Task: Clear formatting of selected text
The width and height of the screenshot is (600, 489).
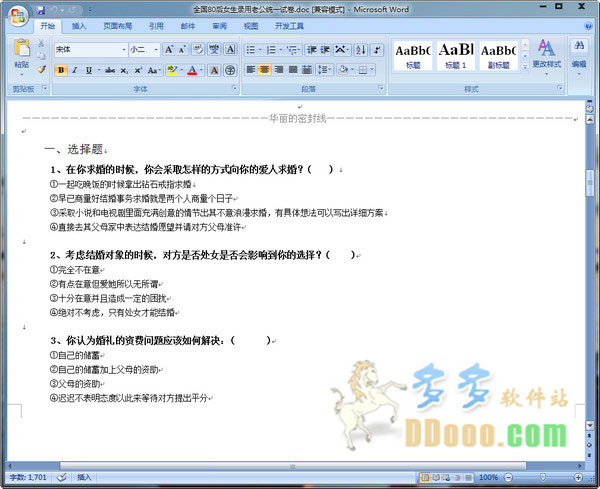Action: point(198,49)
